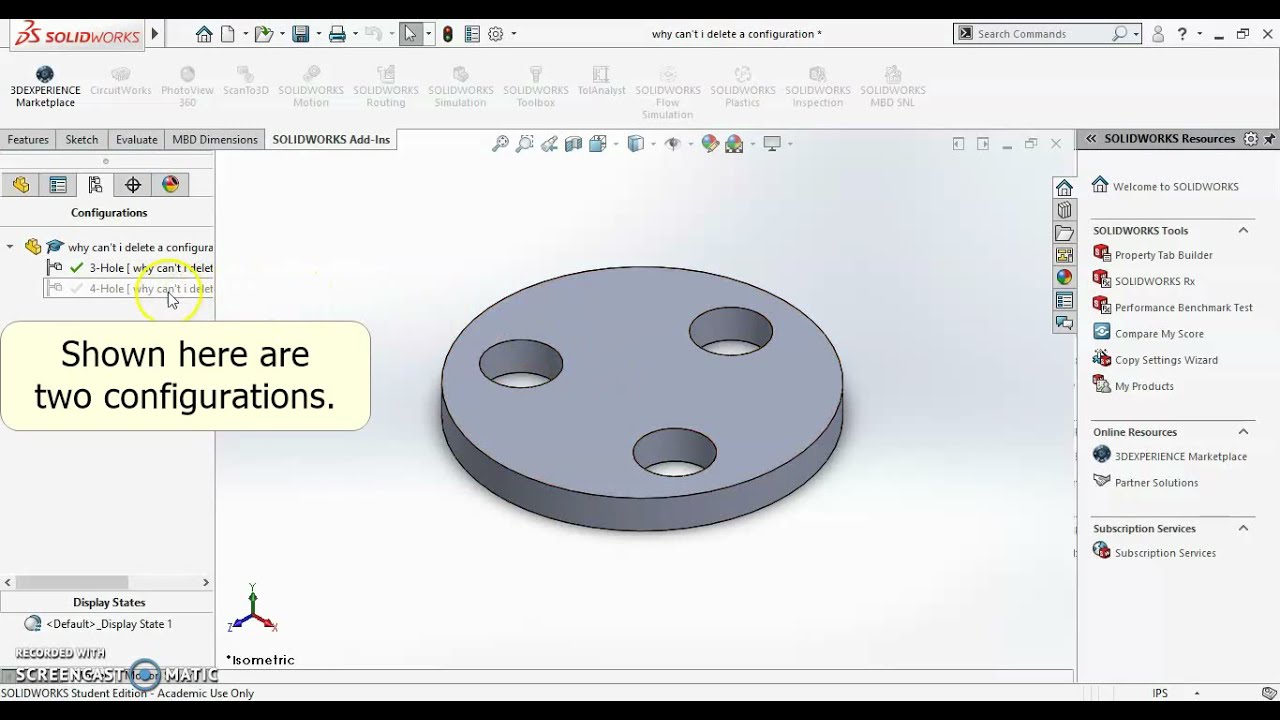The image size is (1280, 720).
Task: Click Previous View icon in view toolbar
Action: [x=549, y=144]
